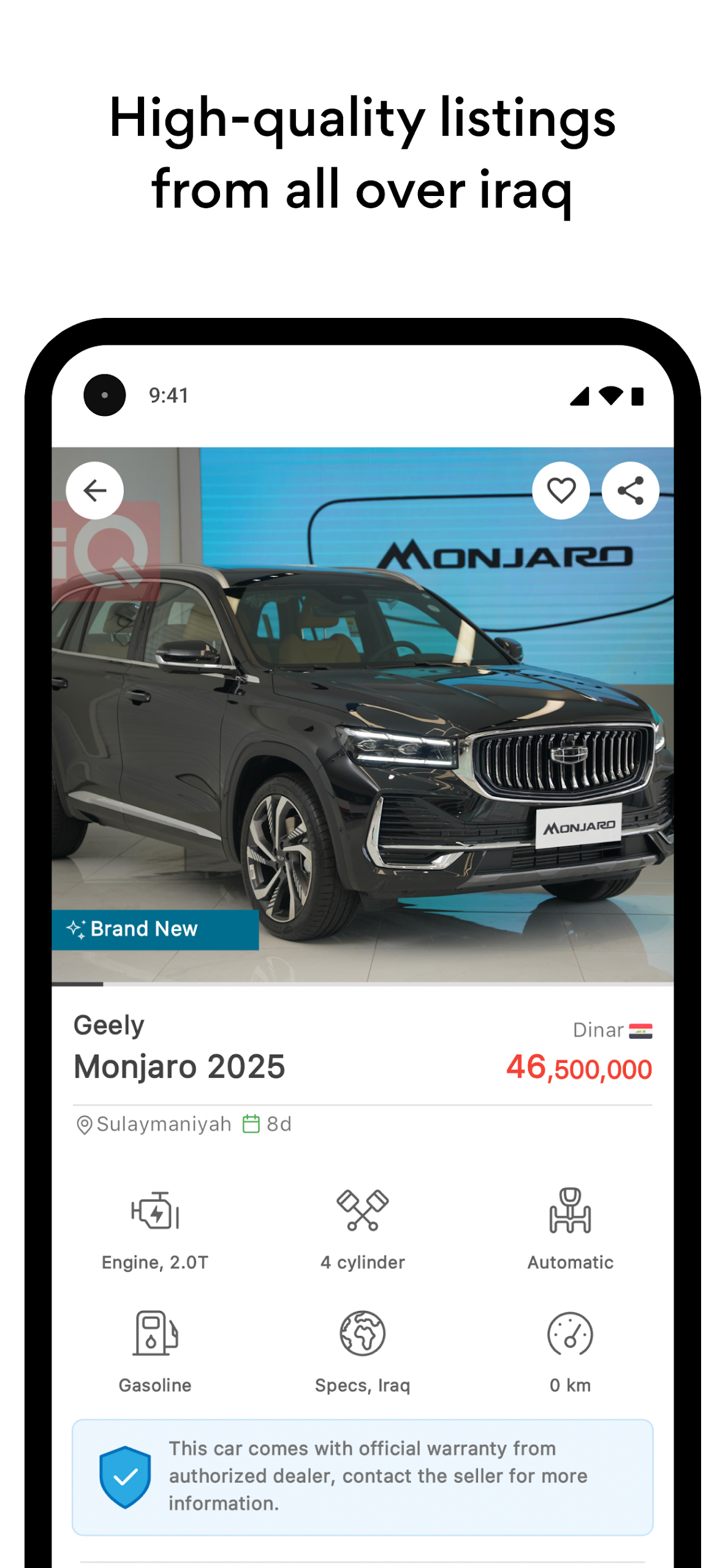This screenshot has height=1568, width=725.
Task: Select the Specs Iraq globe icon
Action: pos(362,1333)
